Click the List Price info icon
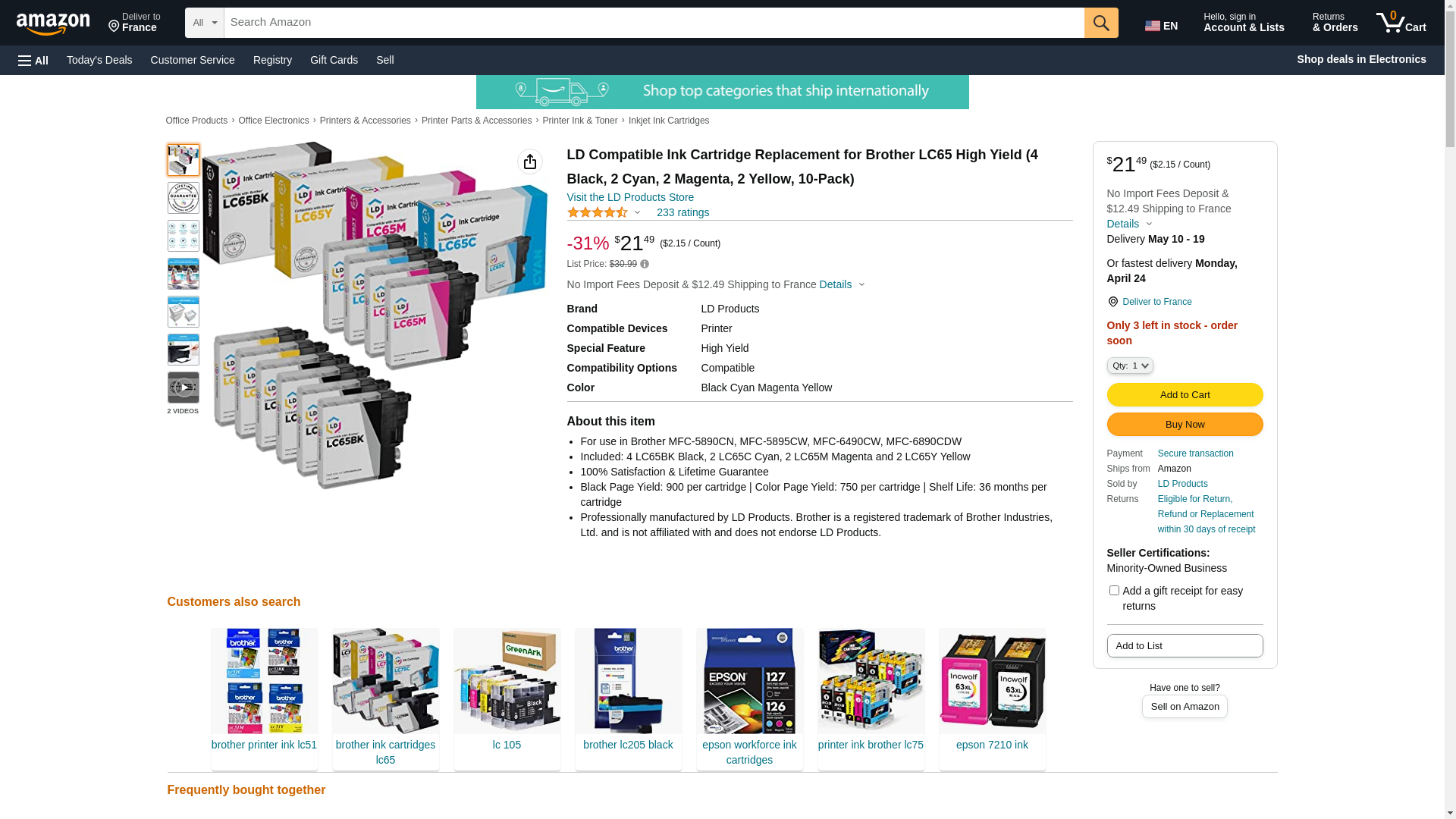 pos(645,264)
